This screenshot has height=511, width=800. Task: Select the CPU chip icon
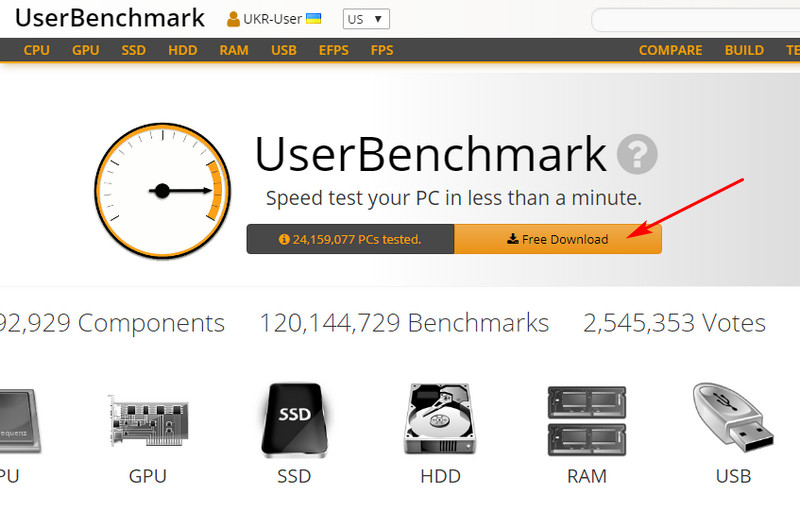[x=19, y=421]
